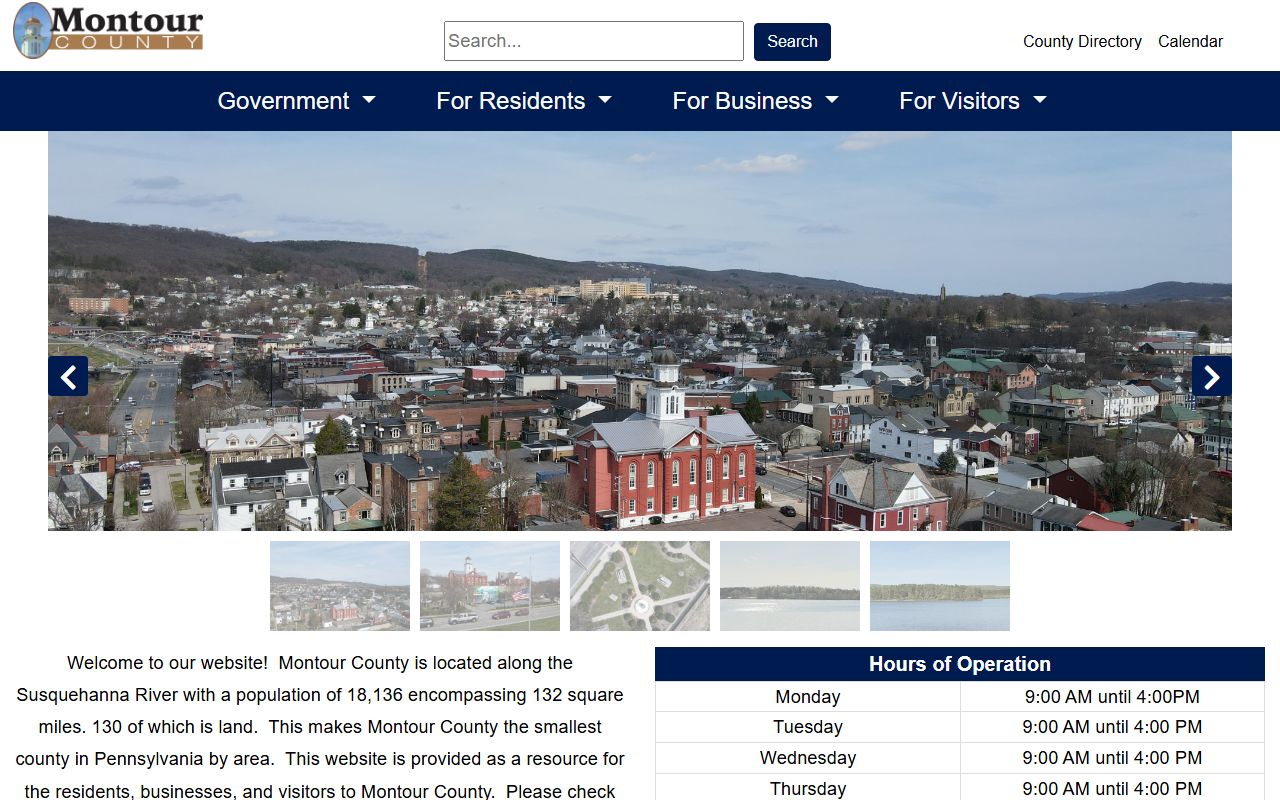The width and height of the screenshot is (1280, 800).
Task: Select the pale hazy lake thumbnail
Action: (790, 586)
